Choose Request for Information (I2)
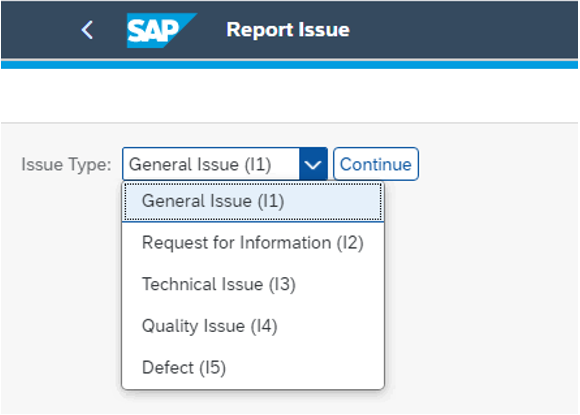 click(253, 243)
